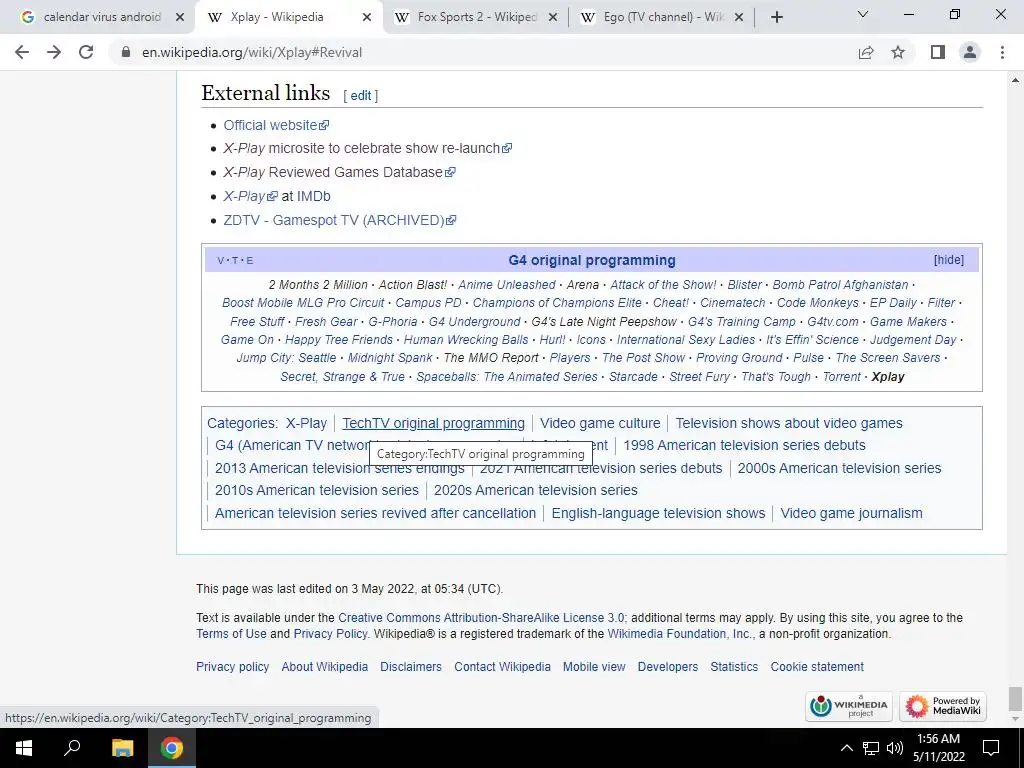
Task: Share this page via the share icon
Action: click(866, 52)
